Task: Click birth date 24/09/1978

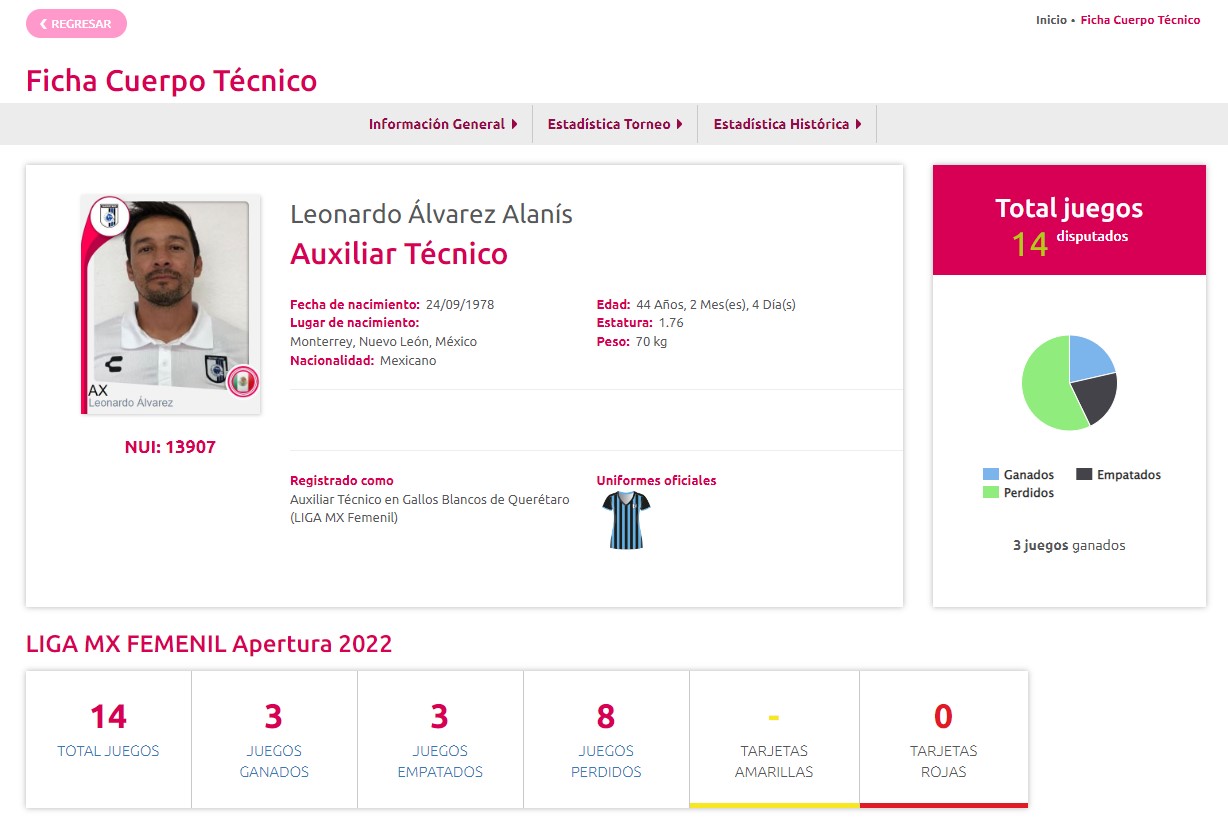Action: (460, 305)
